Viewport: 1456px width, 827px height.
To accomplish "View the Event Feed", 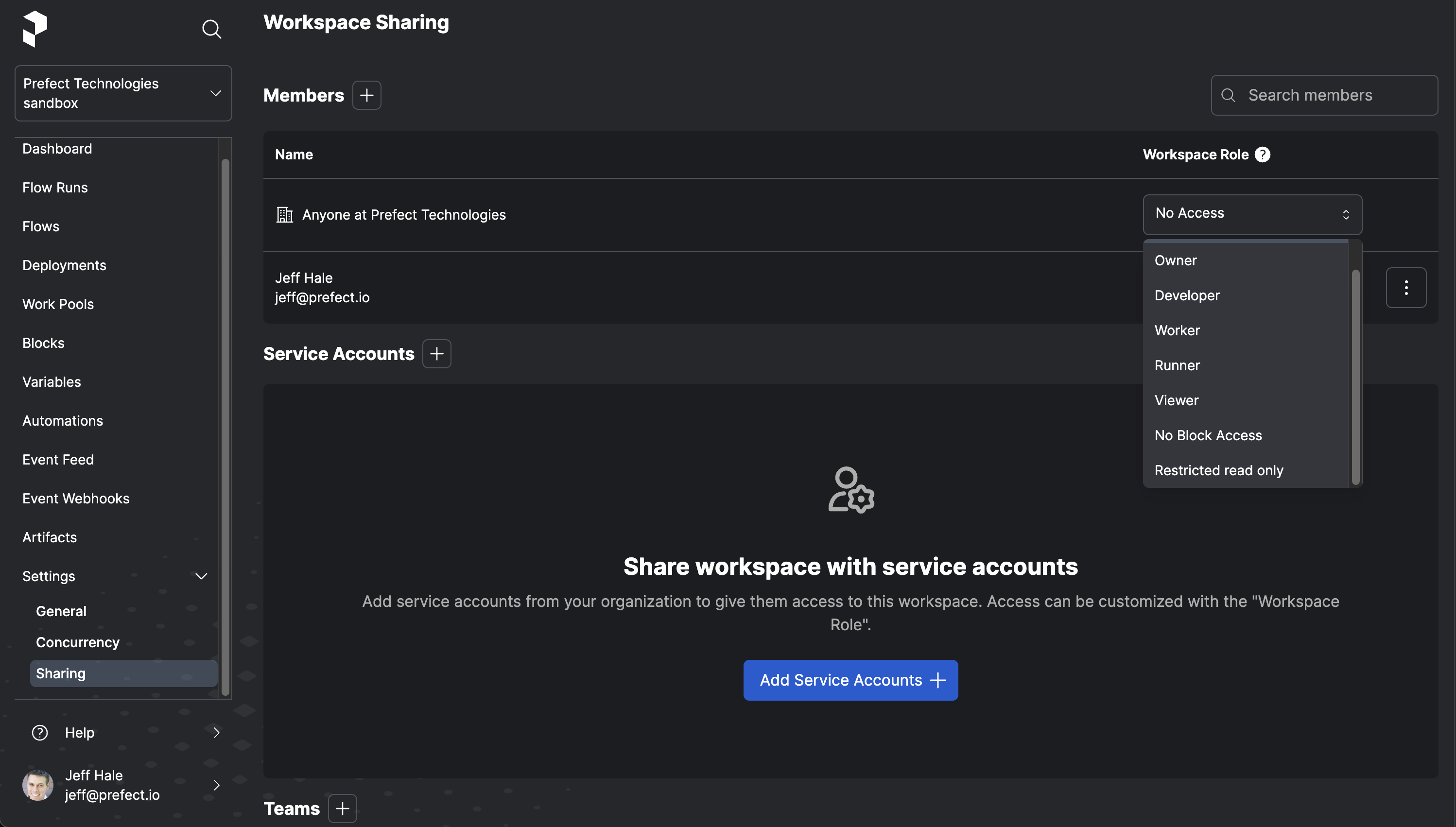I will [58, 460].
